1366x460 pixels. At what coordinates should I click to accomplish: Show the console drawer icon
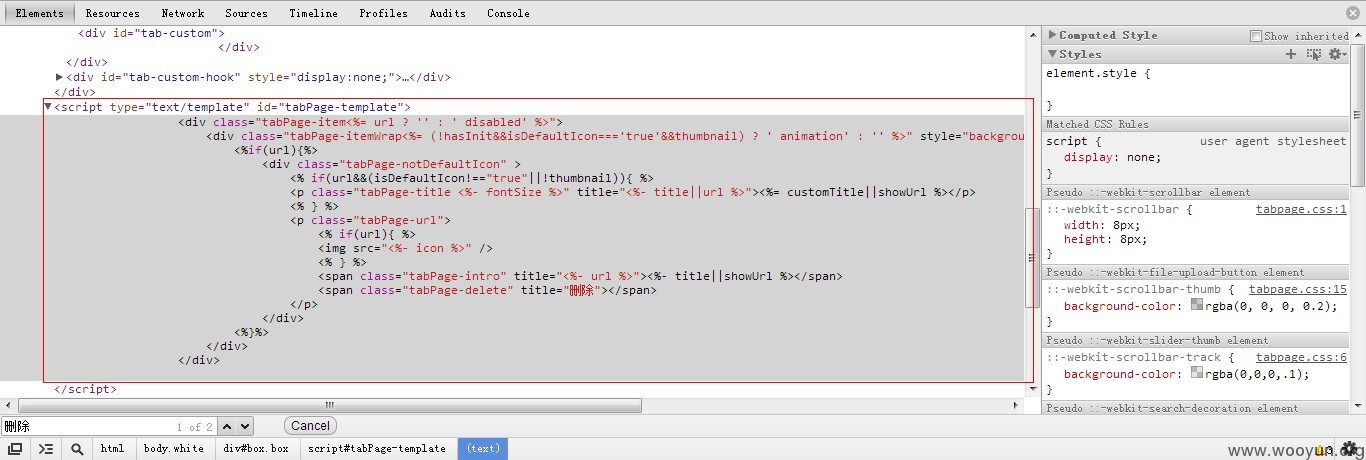[x=46, y=449]
